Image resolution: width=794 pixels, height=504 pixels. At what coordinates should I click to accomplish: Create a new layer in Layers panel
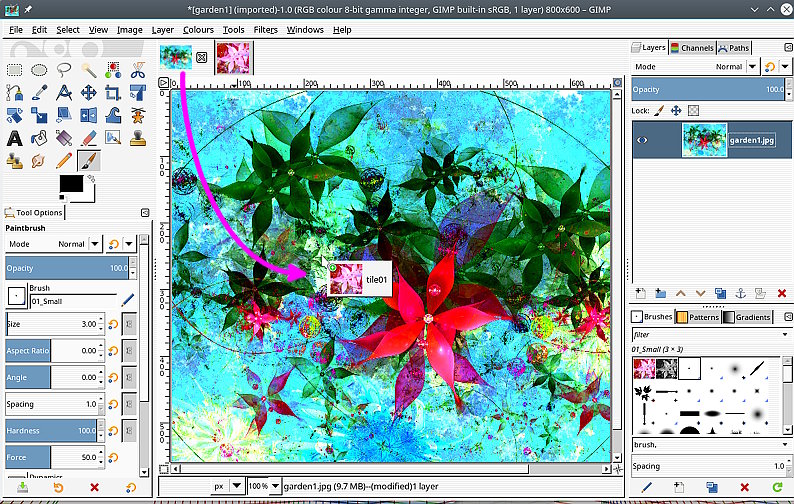click(x=641, y=293)
